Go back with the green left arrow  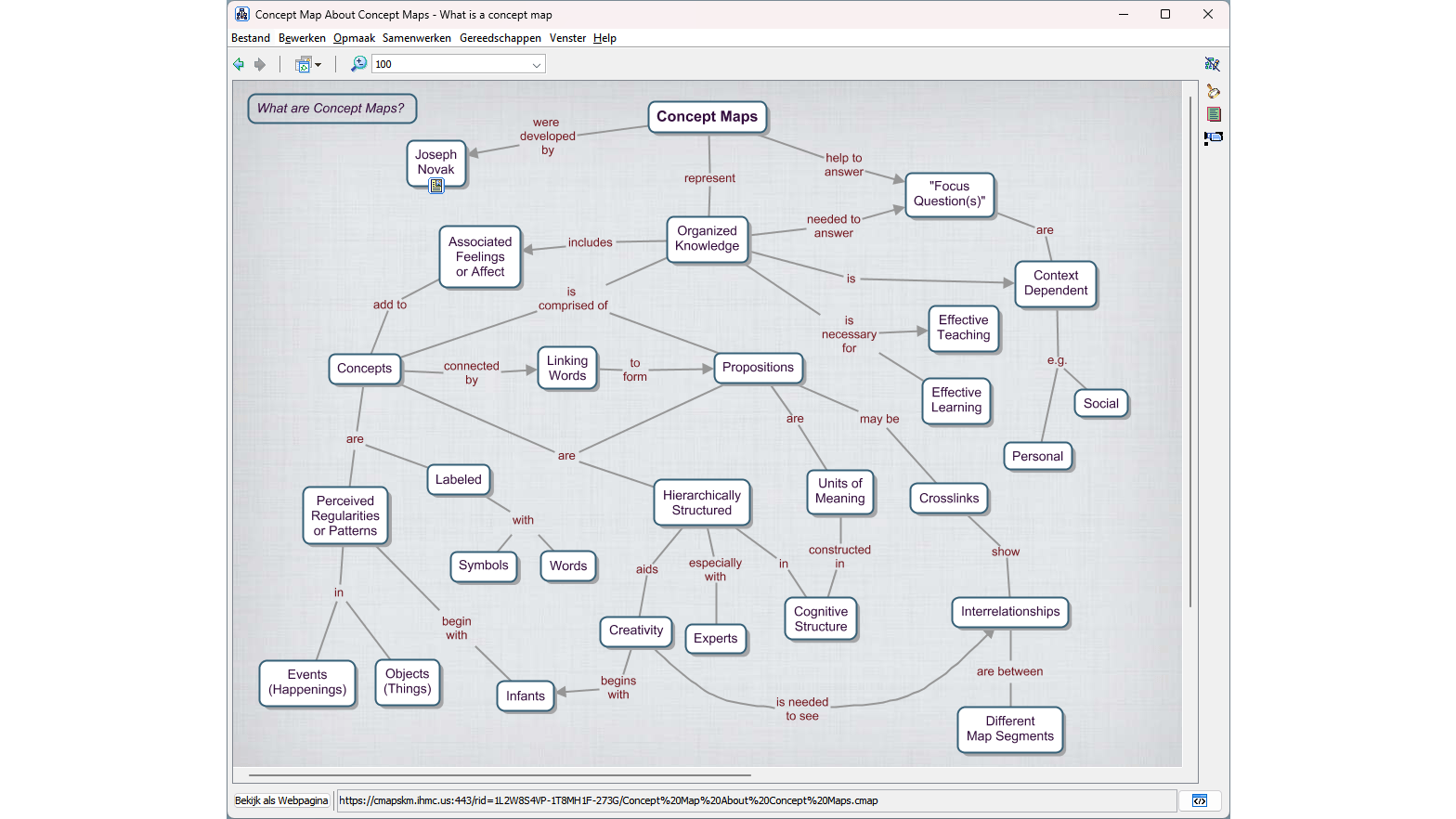(x=239, y=64)
